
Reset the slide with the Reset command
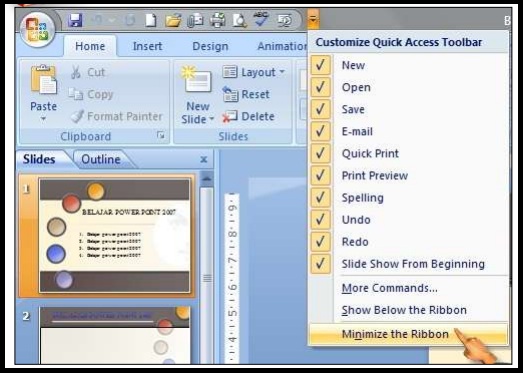[x=246, y=94]
